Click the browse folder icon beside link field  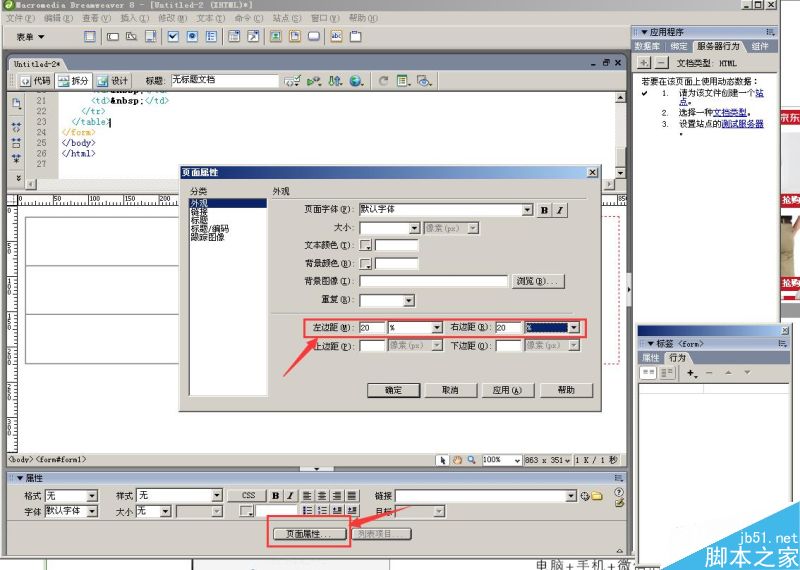597,496
